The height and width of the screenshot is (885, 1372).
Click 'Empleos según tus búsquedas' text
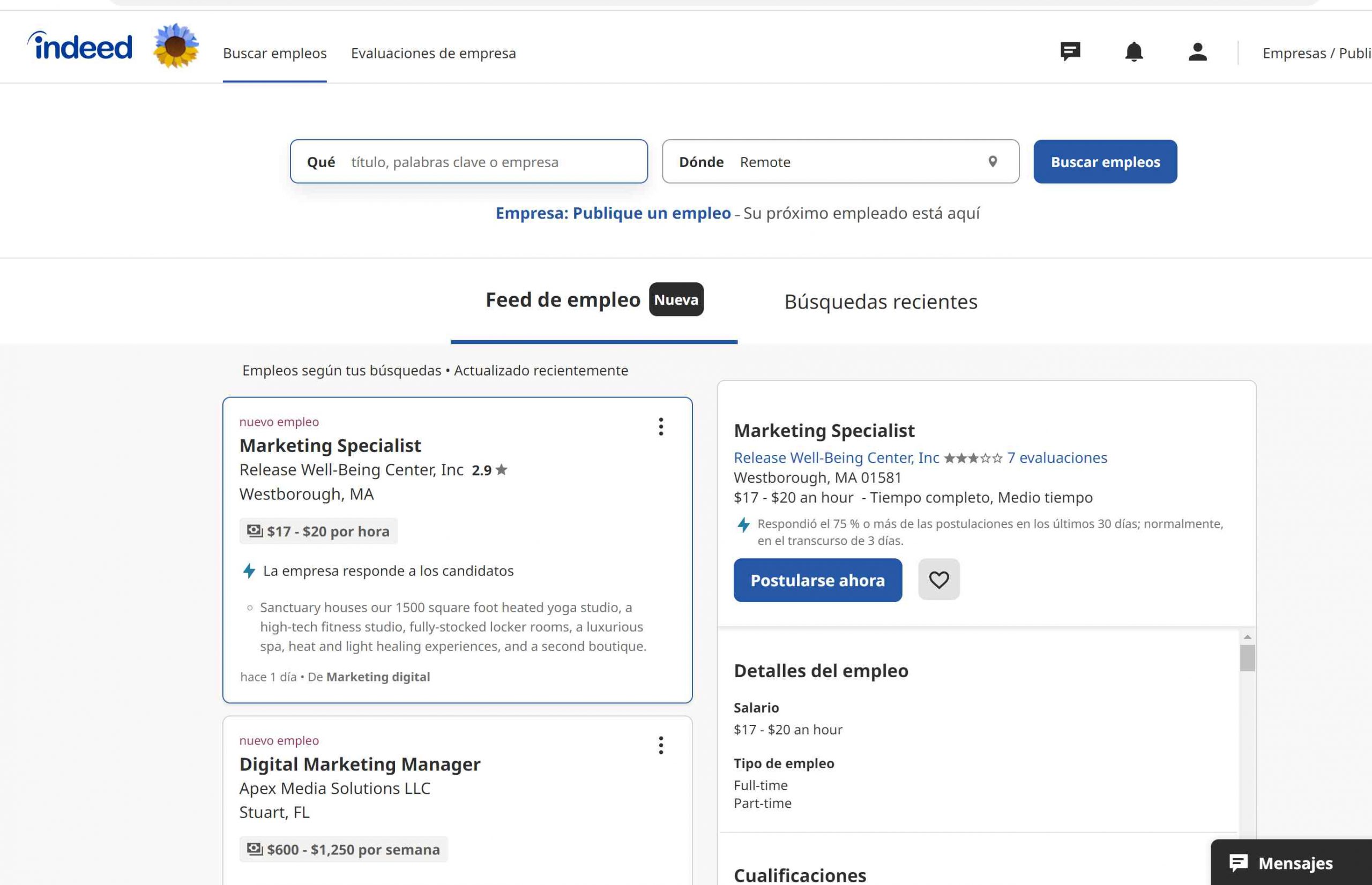(341, 370)
